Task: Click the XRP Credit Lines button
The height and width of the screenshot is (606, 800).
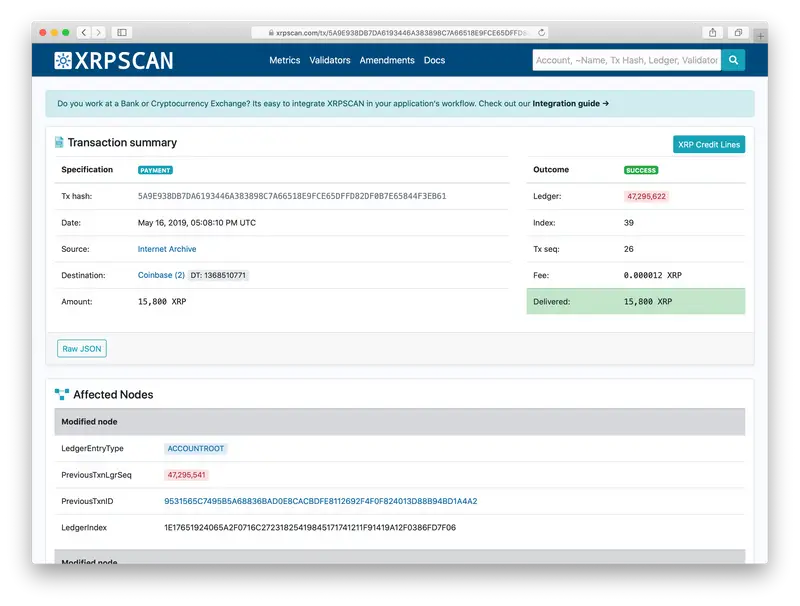Action: coord(708,144)
